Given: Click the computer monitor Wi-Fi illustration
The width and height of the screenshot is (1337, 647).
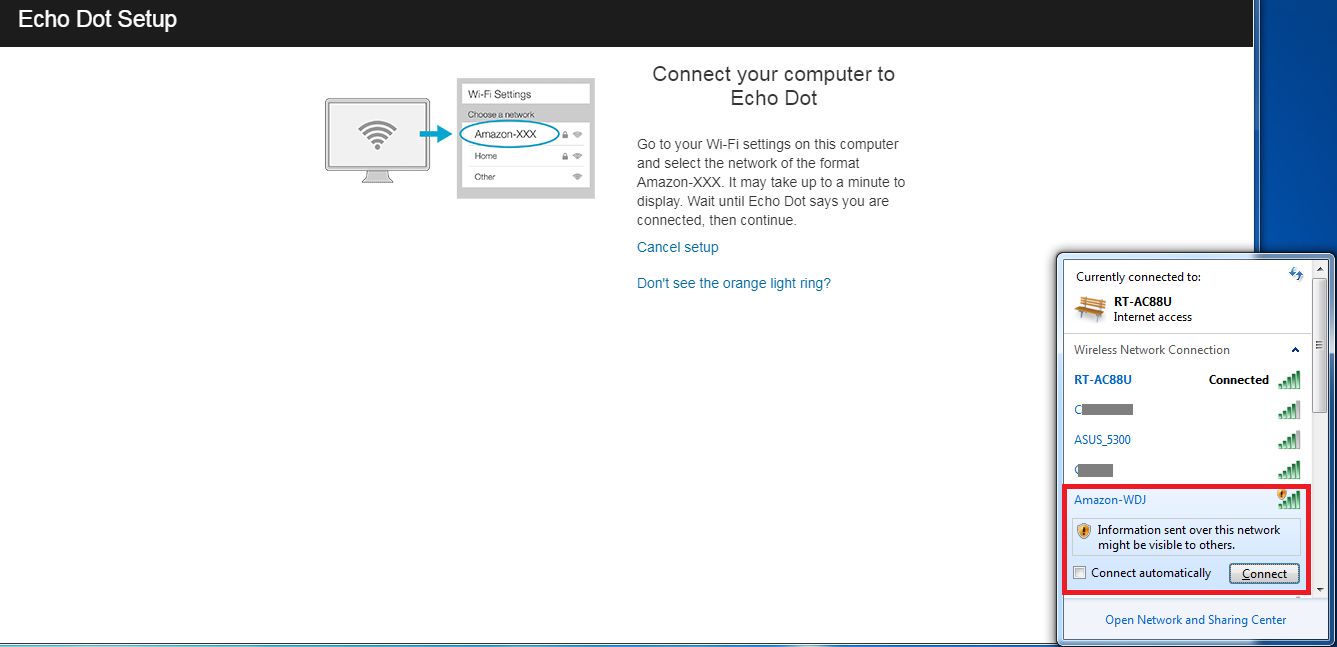Looking at the screenshot, I should [377, 140].
